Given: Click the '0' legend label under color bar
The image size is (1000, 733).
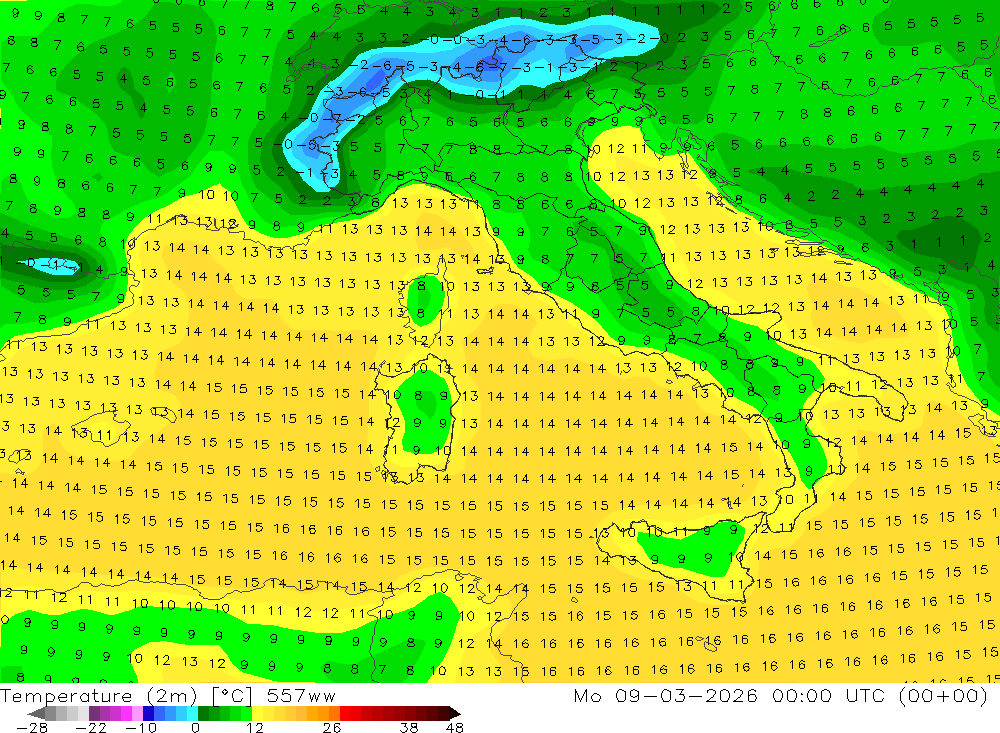Looking at the screenshot, I should click(195, 727).
